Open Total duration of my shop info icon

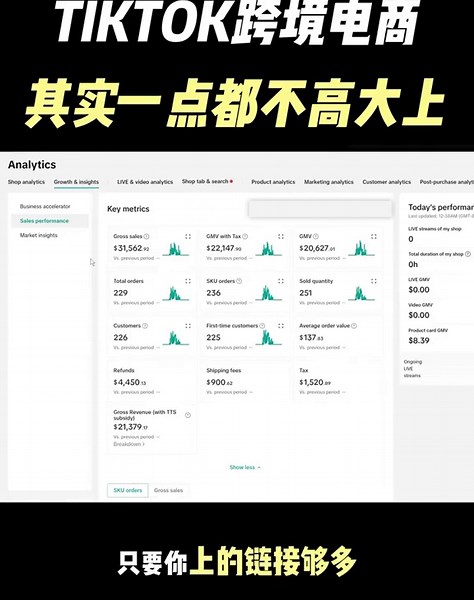click(x=467, y=254)
